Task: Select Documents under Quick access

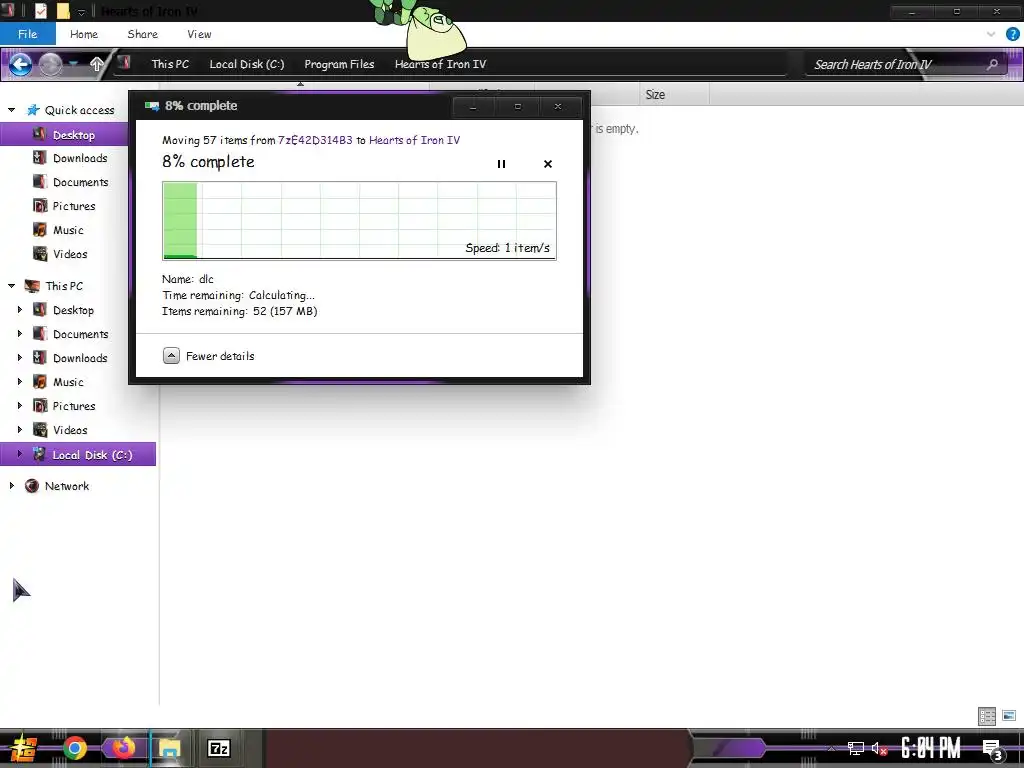Action: [80, 182]
